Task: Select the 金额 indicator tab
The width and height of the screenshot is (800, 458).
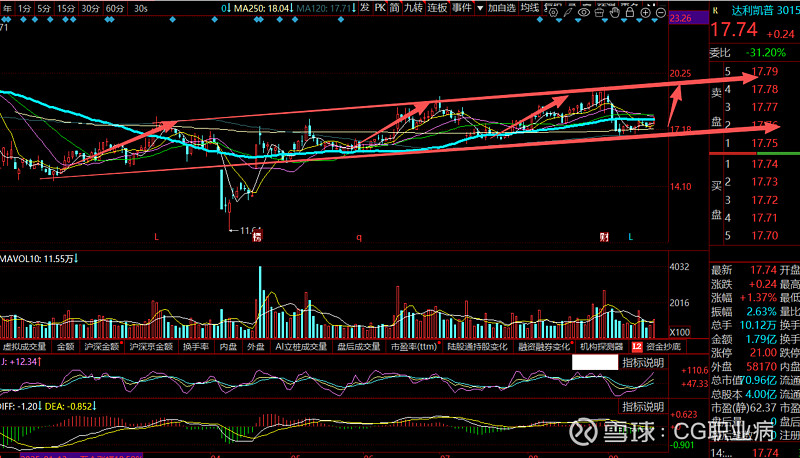Action: click(x=66, y=347)
